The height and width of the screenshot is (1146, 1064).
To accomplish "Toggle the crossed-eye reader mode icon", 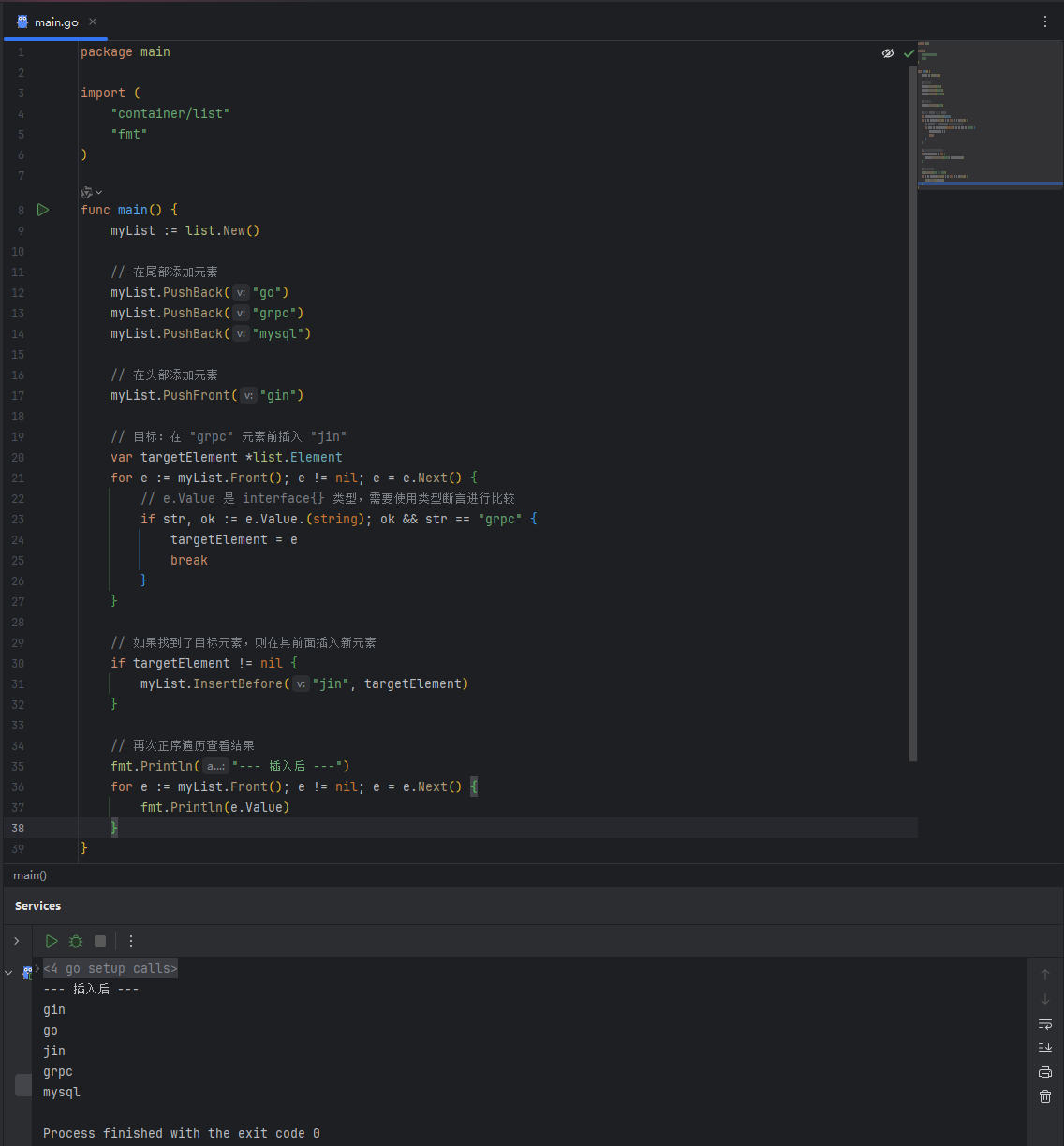I will pyautogui.click(x=888, y=53).
